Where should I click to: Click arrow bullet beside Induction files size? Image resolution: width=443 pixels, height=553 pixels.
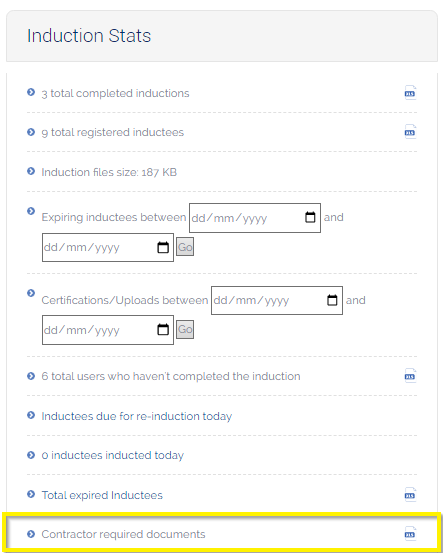[31, 171]
